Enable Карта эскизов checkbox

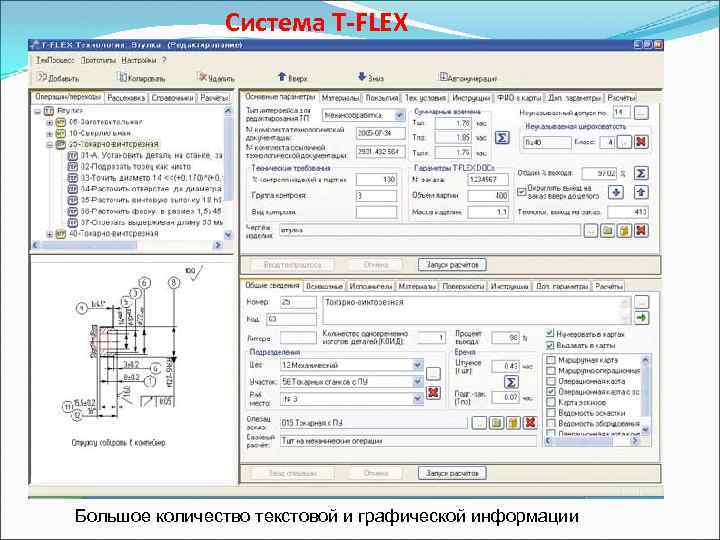pos(551,402)
